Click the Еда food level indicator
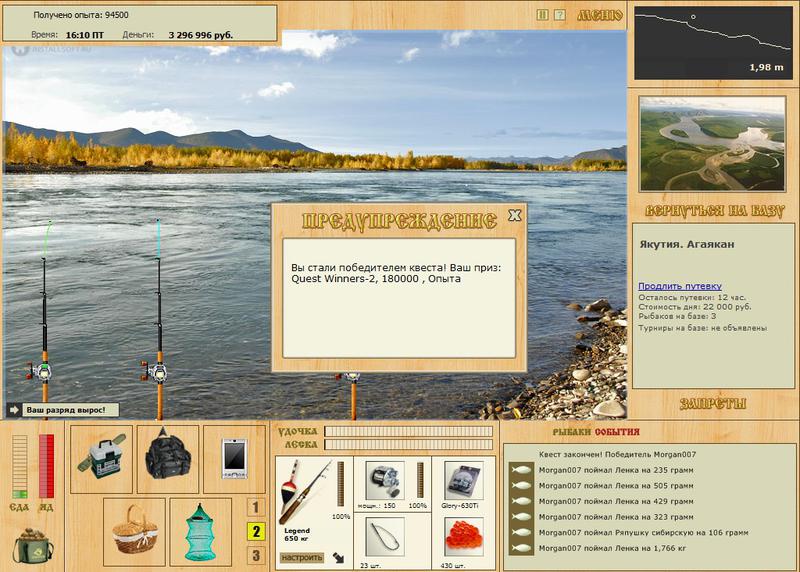Image resolution: width=800 pixels, height=572 pixels. pos(20,466)
